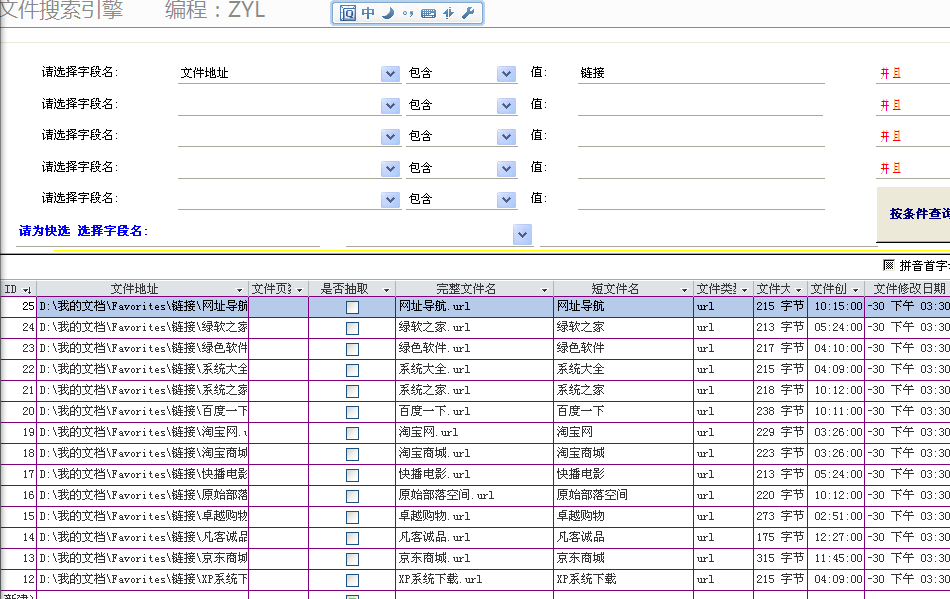Click file size cell 315 字节

pos(780,558)
